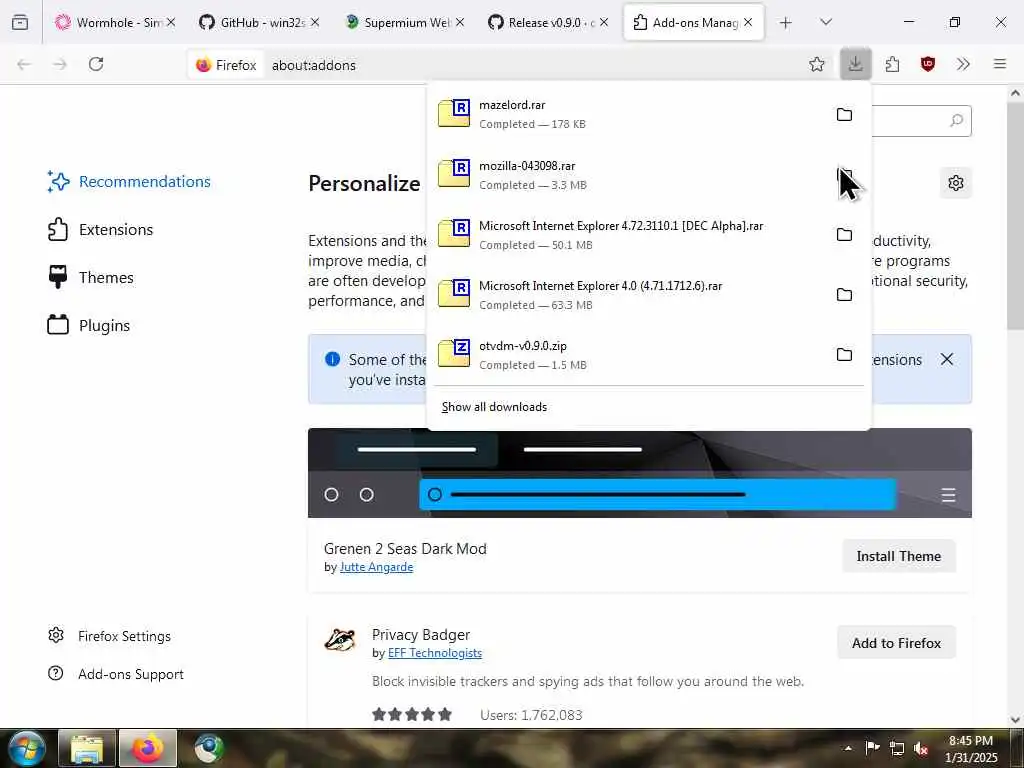Switch to the Release v0.9.0 tab
This screenshot has height=768, width=1024.
549,22
